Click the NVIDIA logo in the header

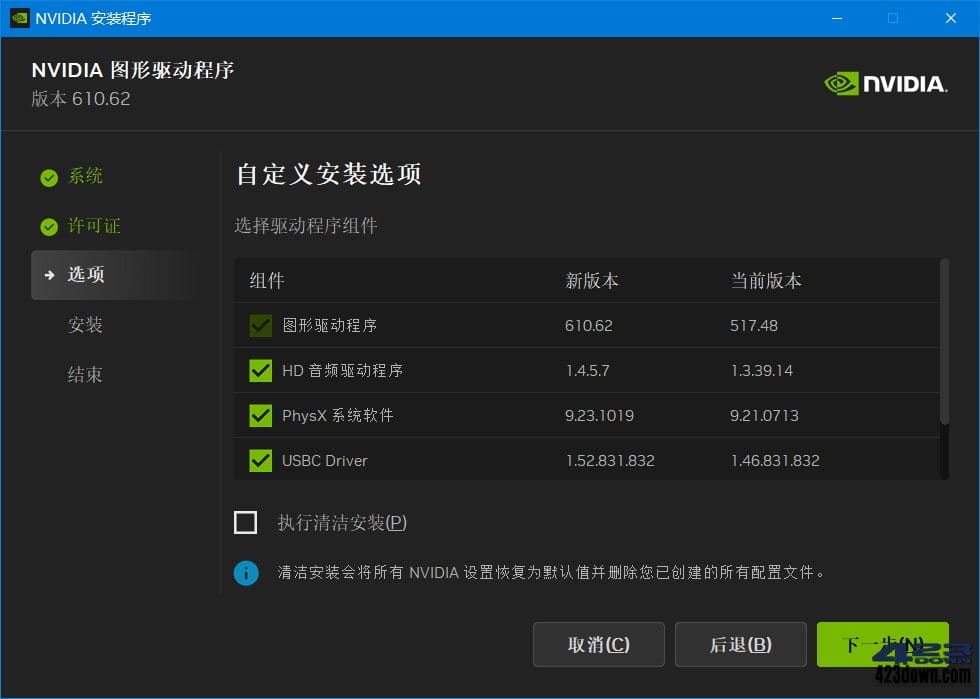point(886,84)
